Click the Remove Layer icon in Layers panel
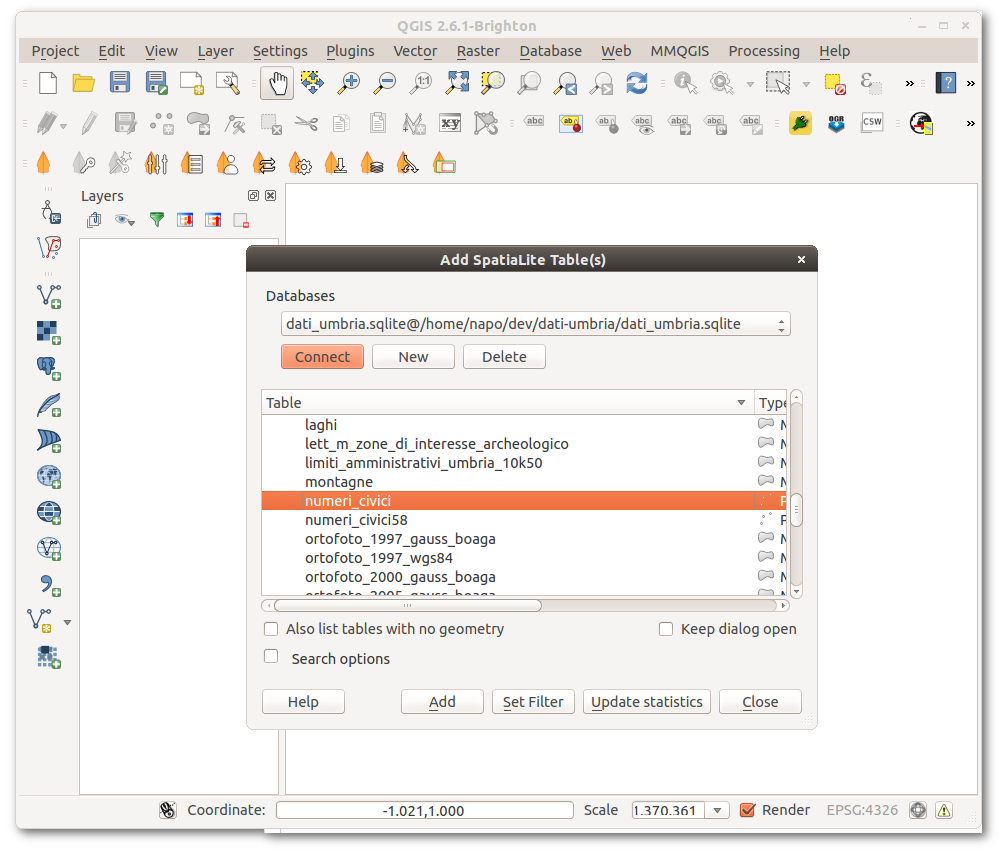 click(x=241, y=221)
